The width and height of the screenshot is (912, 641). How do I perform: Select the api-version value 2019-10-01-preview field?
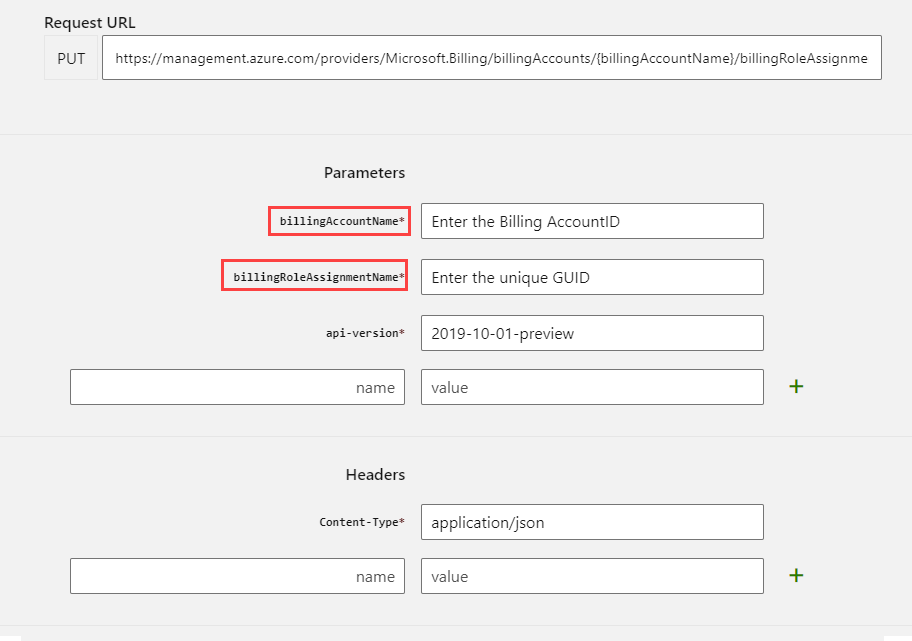coord(591,332)
